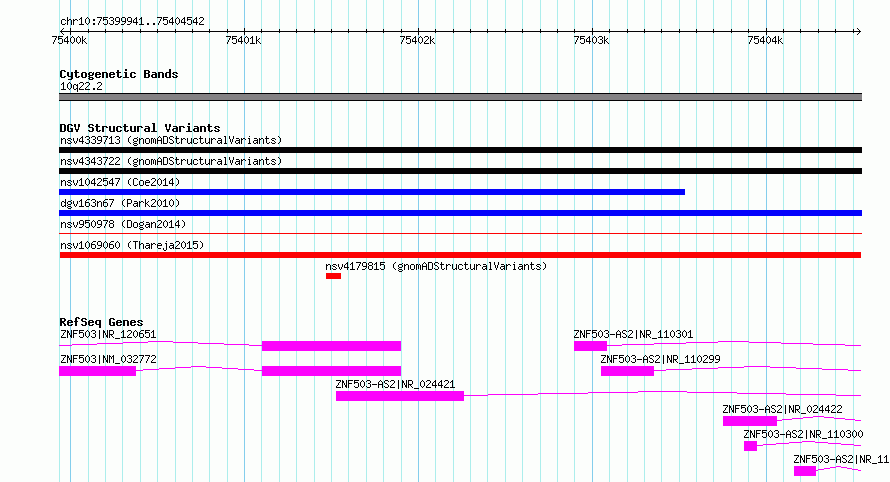Image resolution: width=890 pixels, height=482 pixels.
Task: Click the ZNF503-AS2|NR_110299 transcript label
Action: 660,359
